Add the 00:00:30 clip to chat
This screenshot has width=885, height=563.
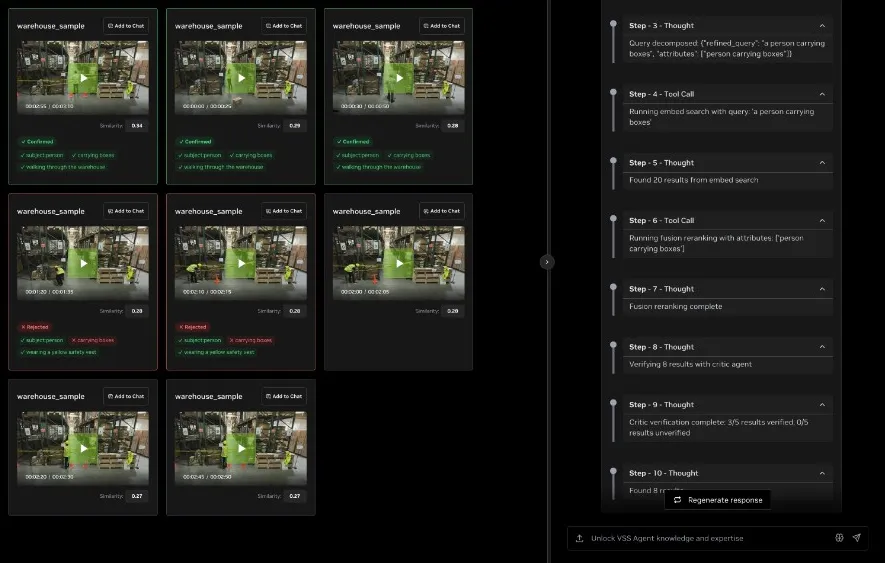(x=442, y=26)
